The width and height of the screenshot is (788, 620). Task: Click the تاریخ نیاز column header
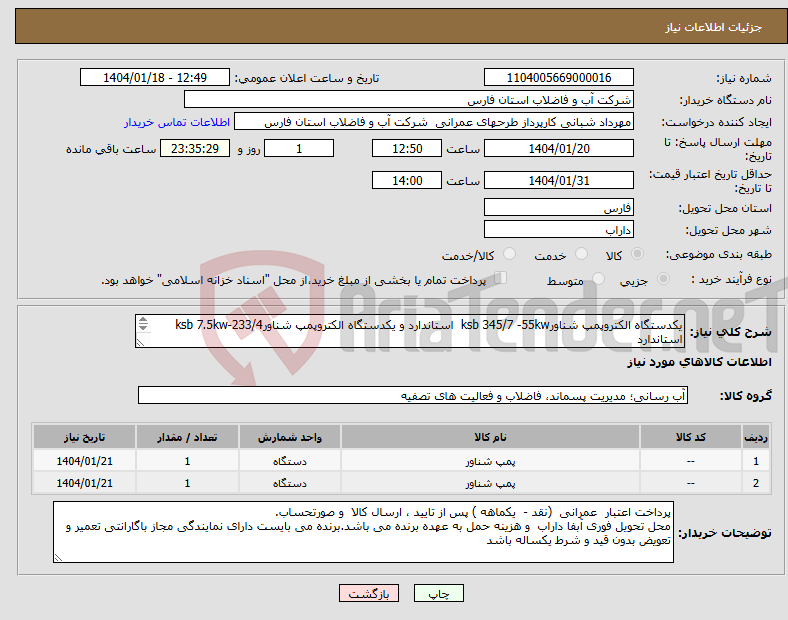coord(84,437)
